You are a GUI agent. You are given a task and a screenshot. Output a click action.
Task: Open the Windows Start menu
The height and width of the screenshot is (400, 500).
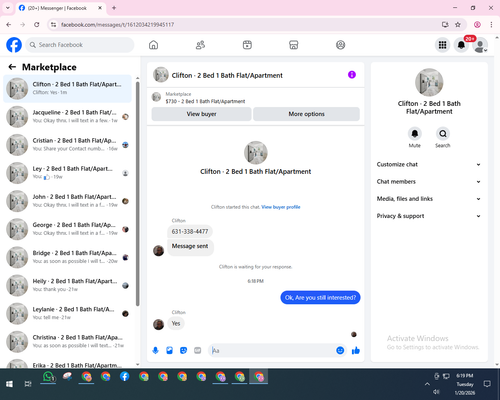click(9, 384)
